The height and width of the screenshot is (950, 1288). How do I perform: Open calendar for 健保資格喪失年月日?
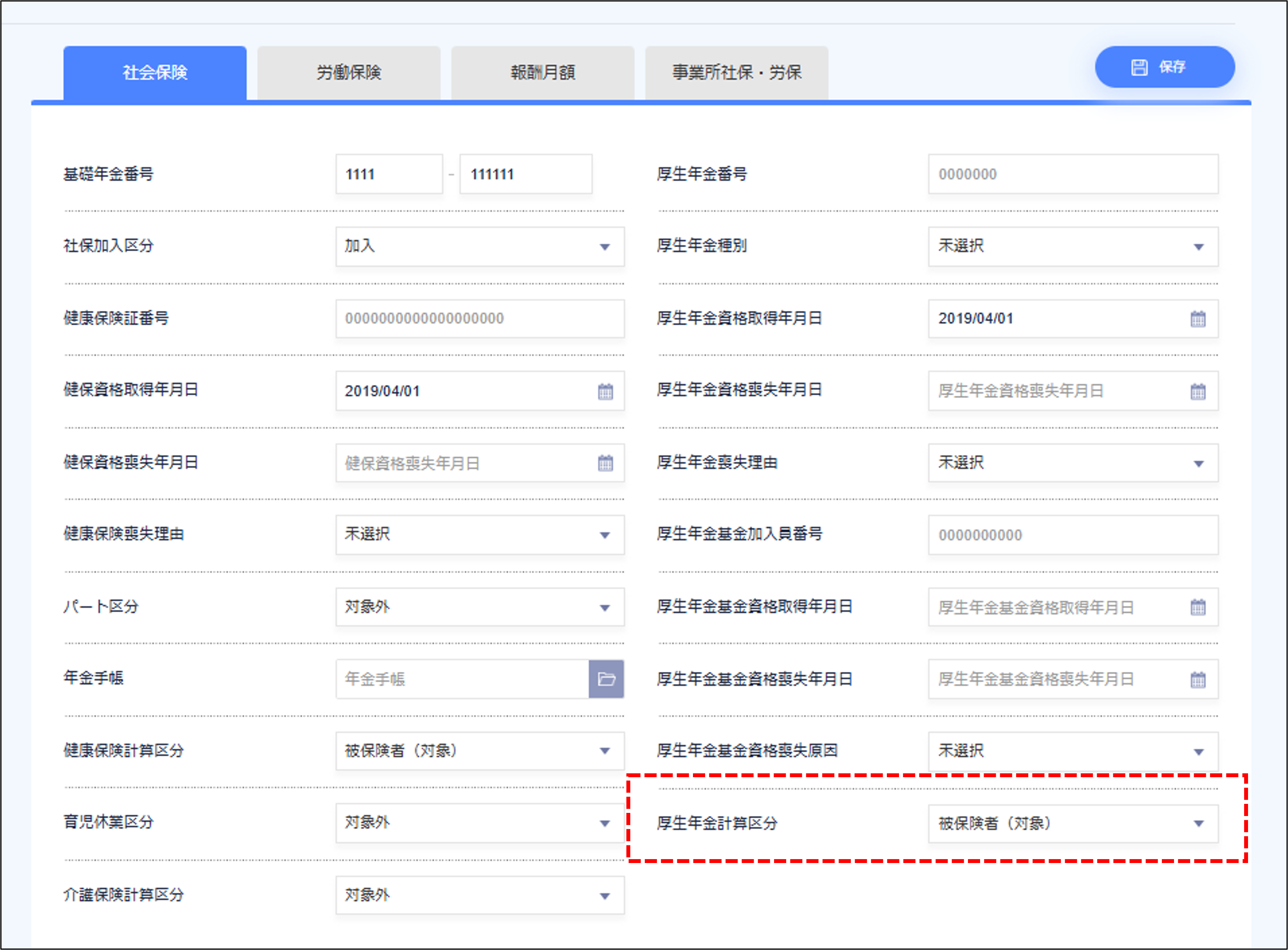605,463
